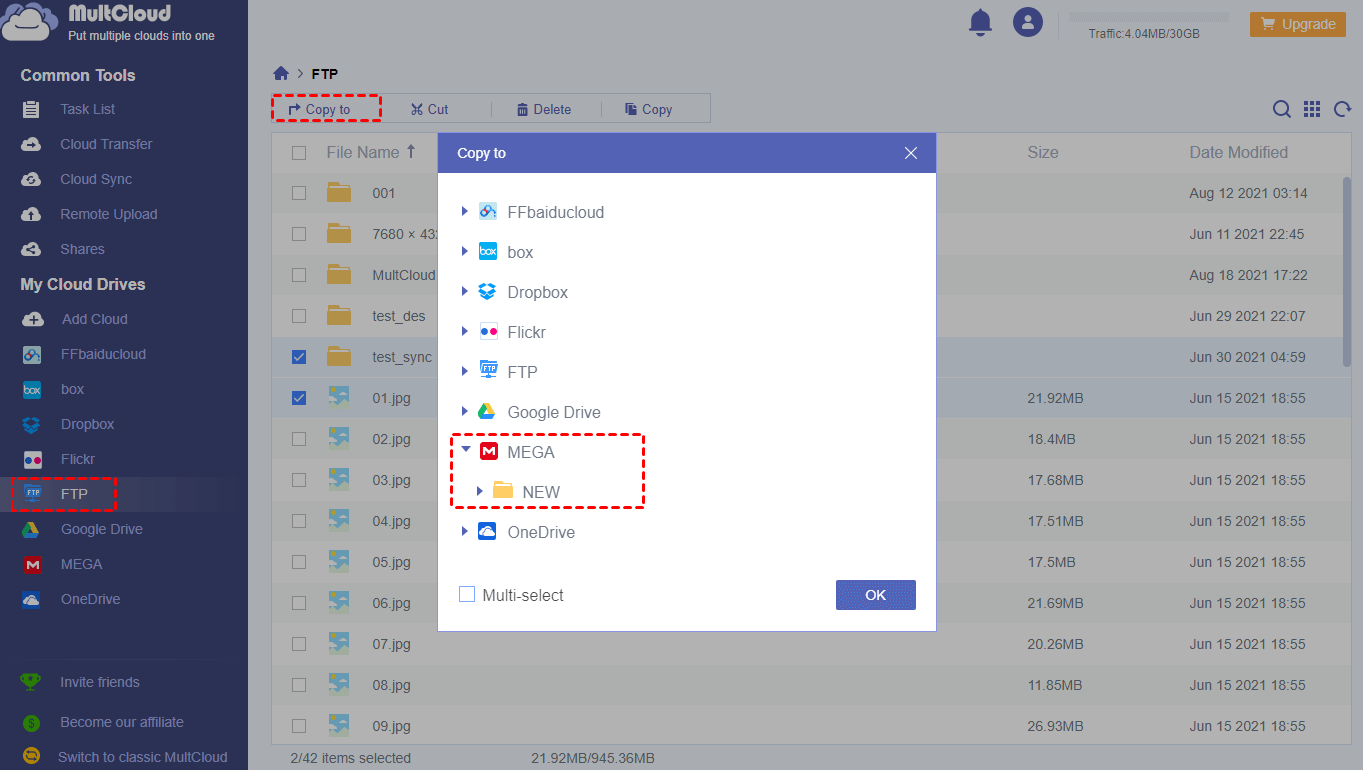Screen dimensions: 1363x770
Task: Select Google Drive in the Copy to tree
Action: [554, 412]
